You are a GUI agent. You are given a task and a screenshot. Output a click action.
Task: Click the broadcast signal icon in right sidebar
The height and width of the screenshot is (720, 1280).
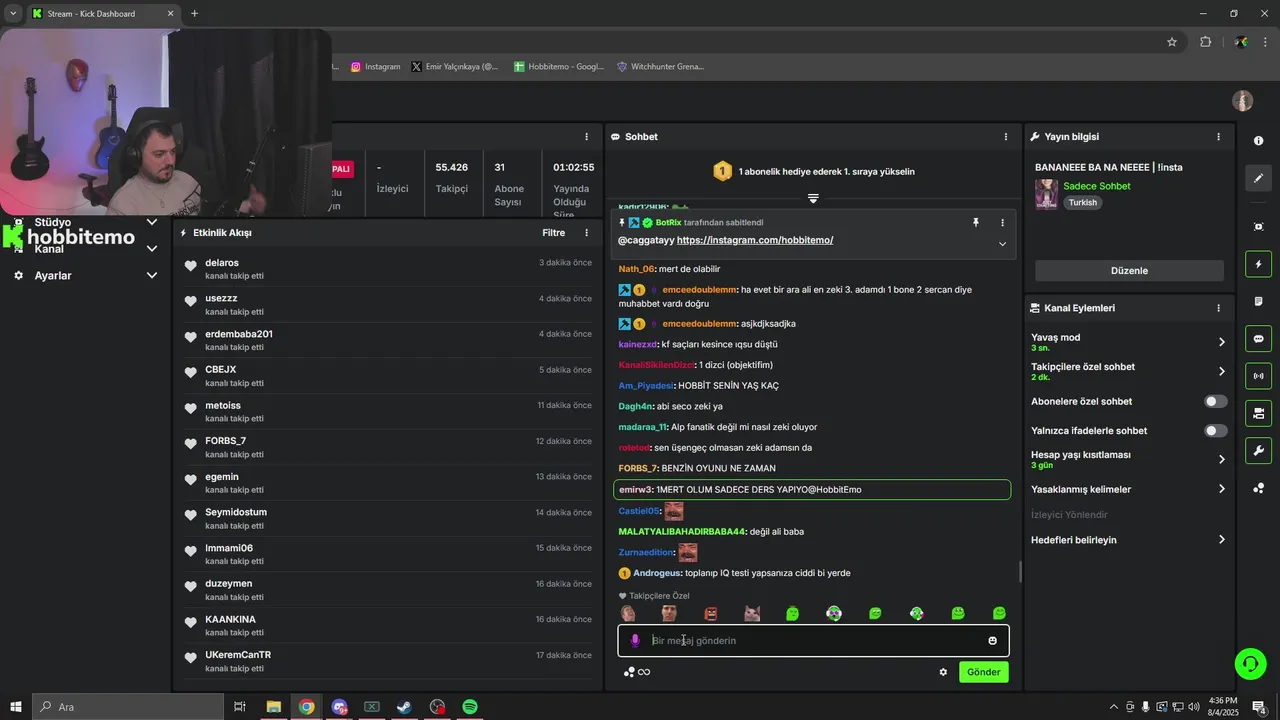[x=1258, y=376]
